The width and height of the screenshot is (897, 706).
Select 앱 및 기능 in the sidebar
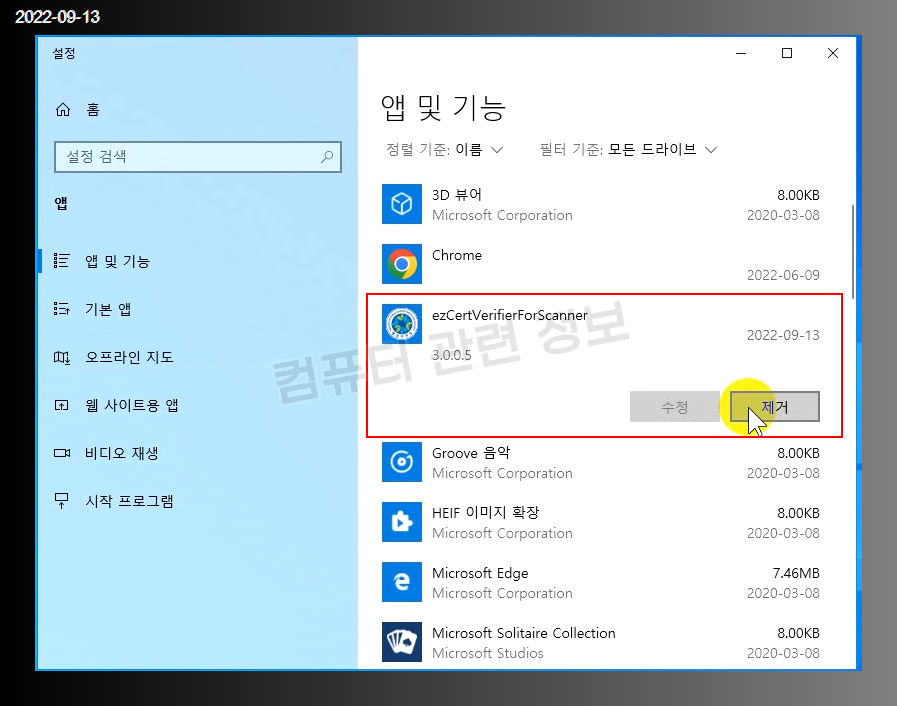click(117, 261)
